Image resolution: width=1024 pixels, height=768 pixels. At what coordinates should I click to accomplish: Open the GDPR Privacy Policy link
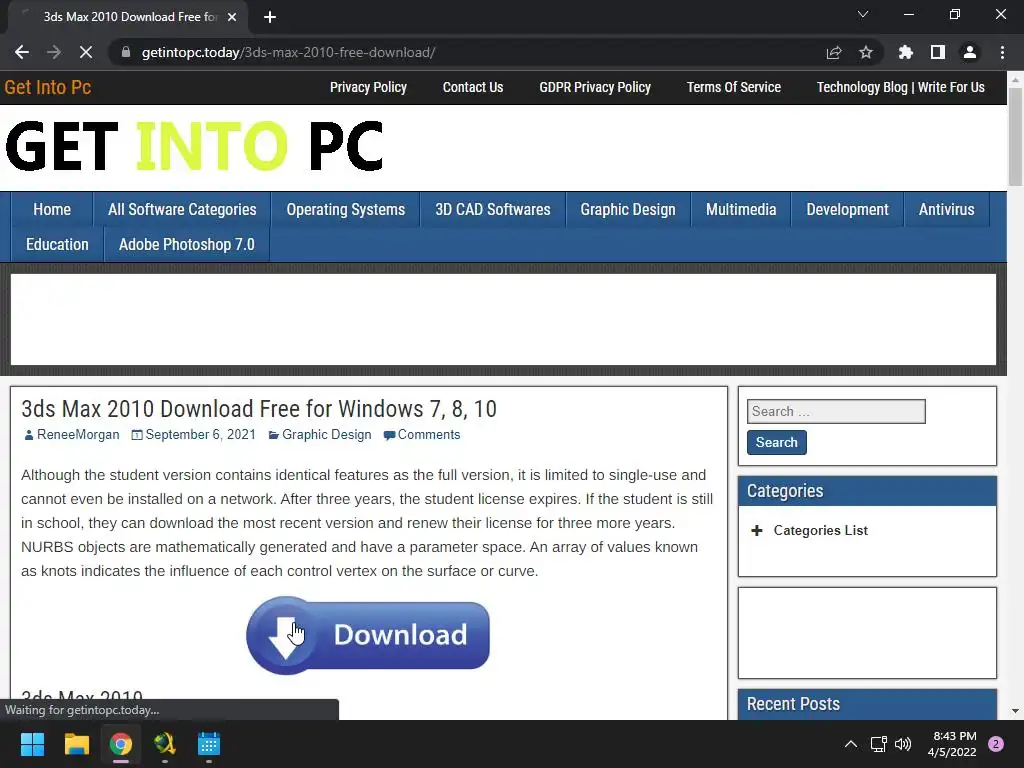[x=595, y=87]
